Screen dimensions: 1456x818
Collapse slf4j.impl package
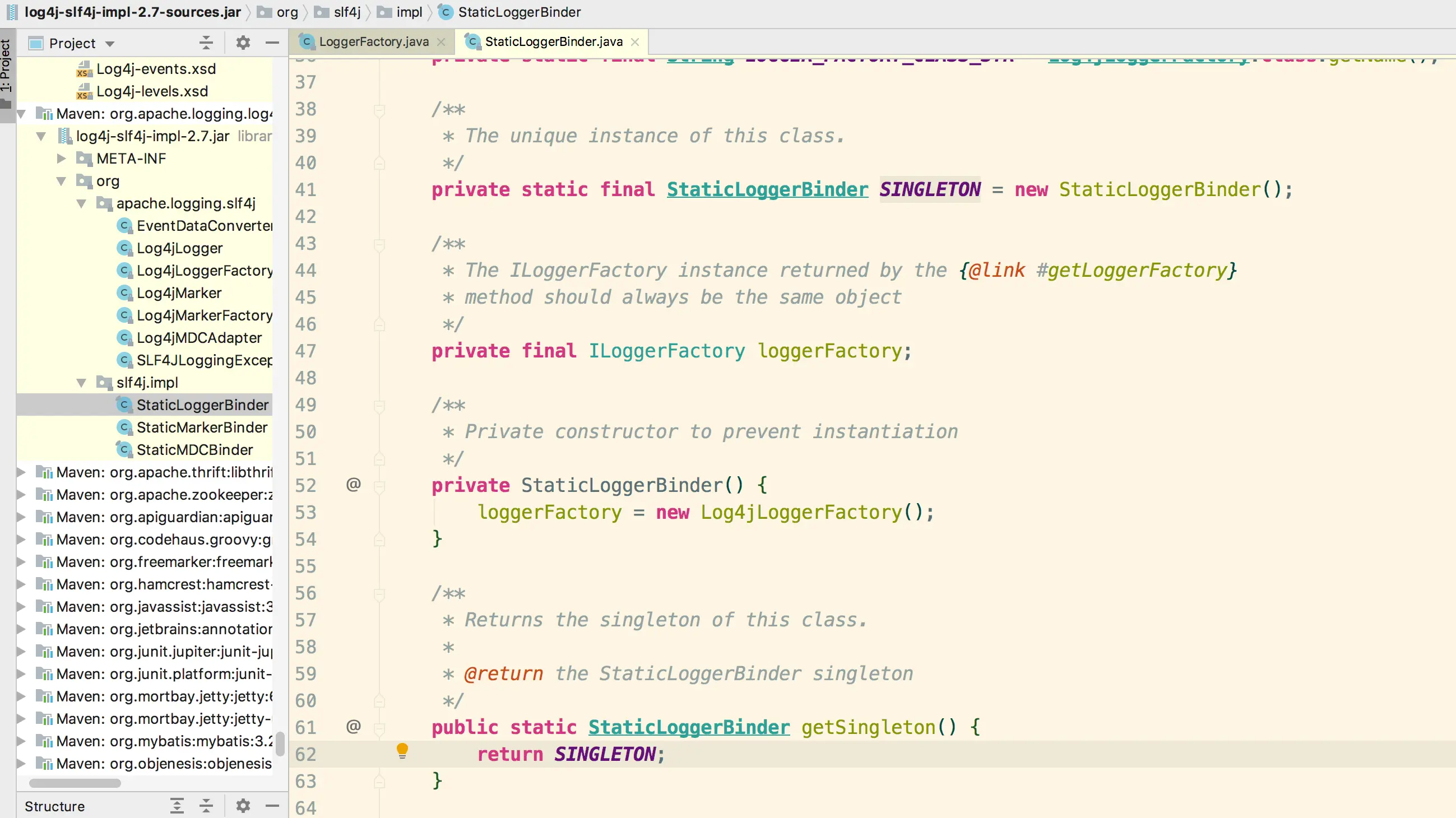[82, 383]
